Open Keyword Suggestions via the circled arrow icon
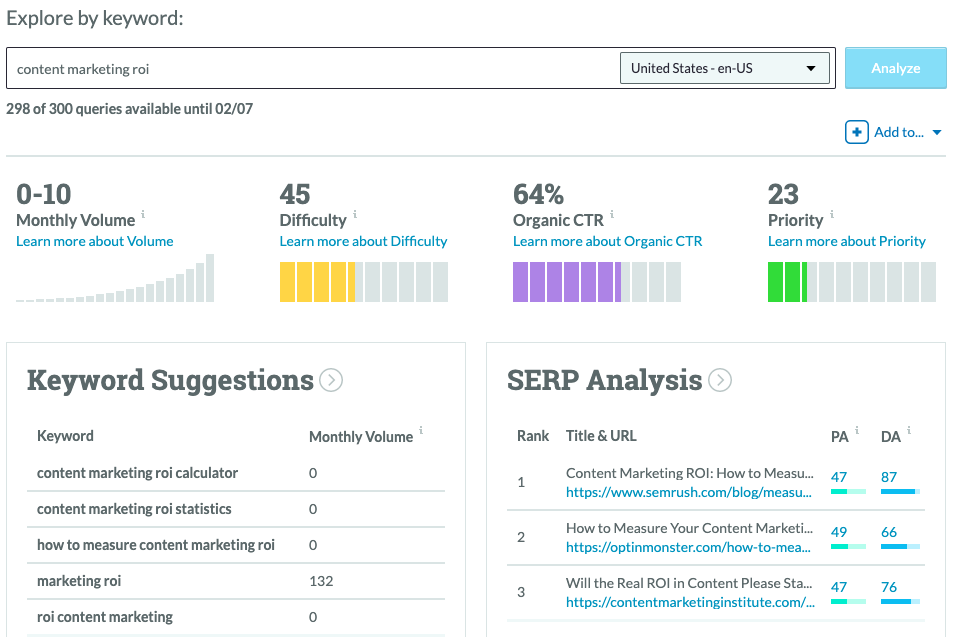The width and height of the screenshot is (954, 637). coord(331,380)
